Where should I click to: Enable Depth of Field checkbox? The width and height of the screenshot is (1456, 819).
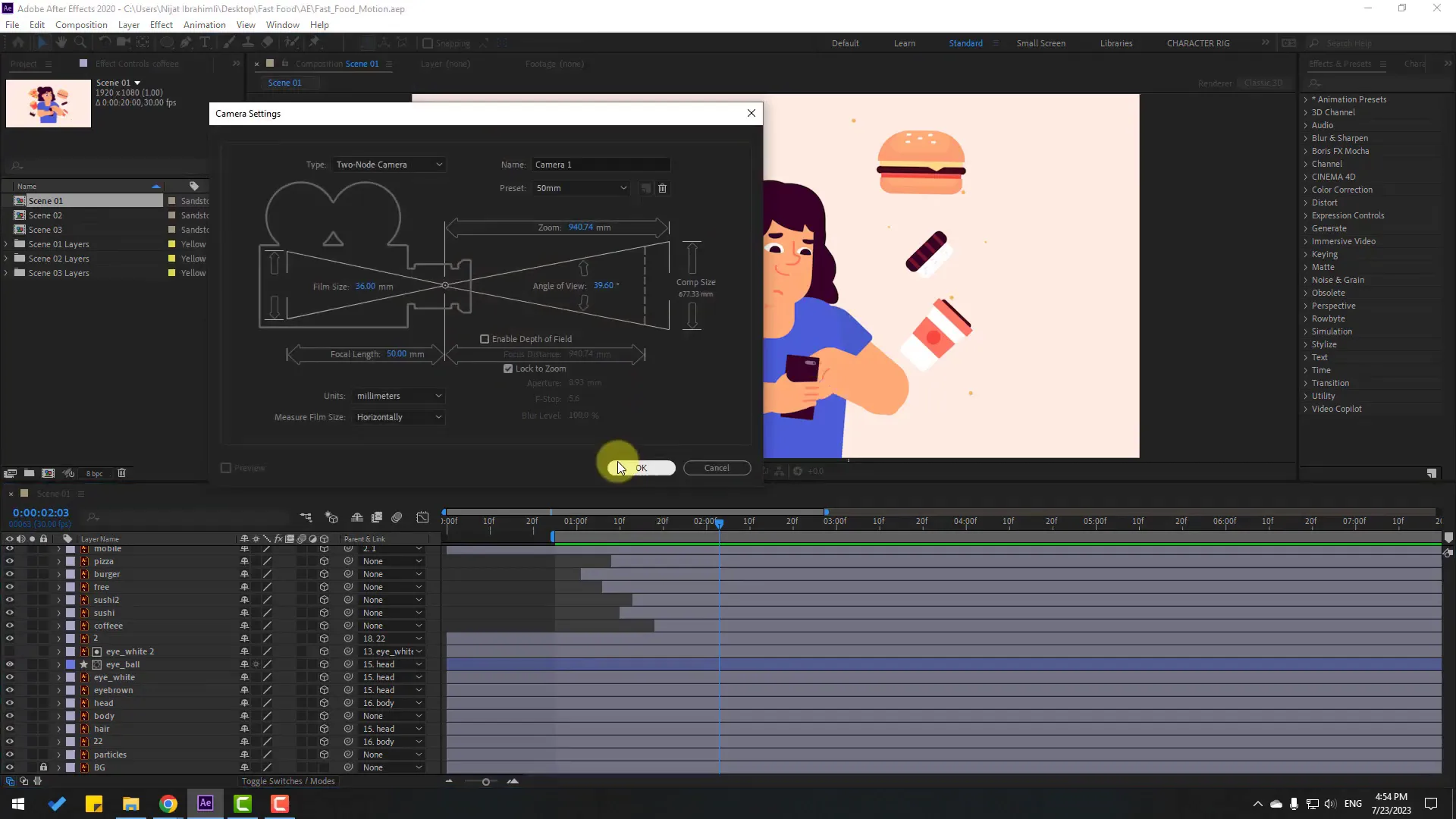[485, 339]
